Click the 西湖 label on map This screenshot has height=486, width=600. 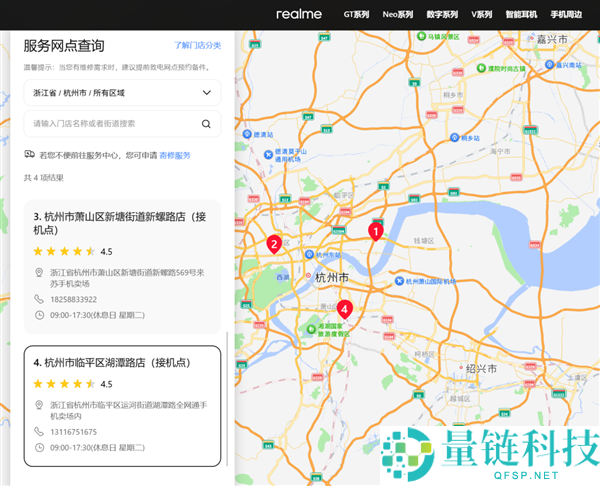(x=283, y=277)
